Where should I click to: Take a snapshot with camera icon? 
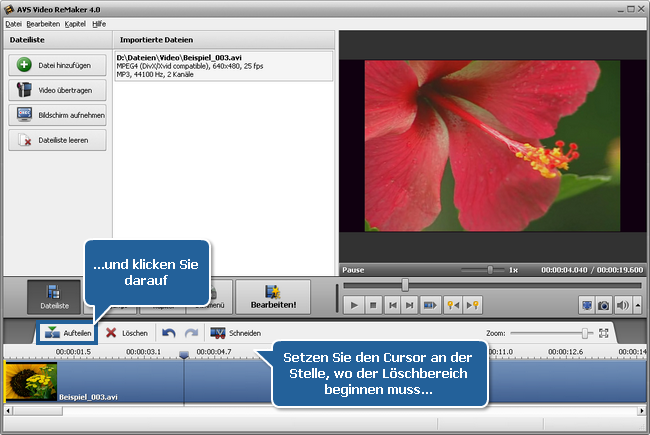[603, 305]
